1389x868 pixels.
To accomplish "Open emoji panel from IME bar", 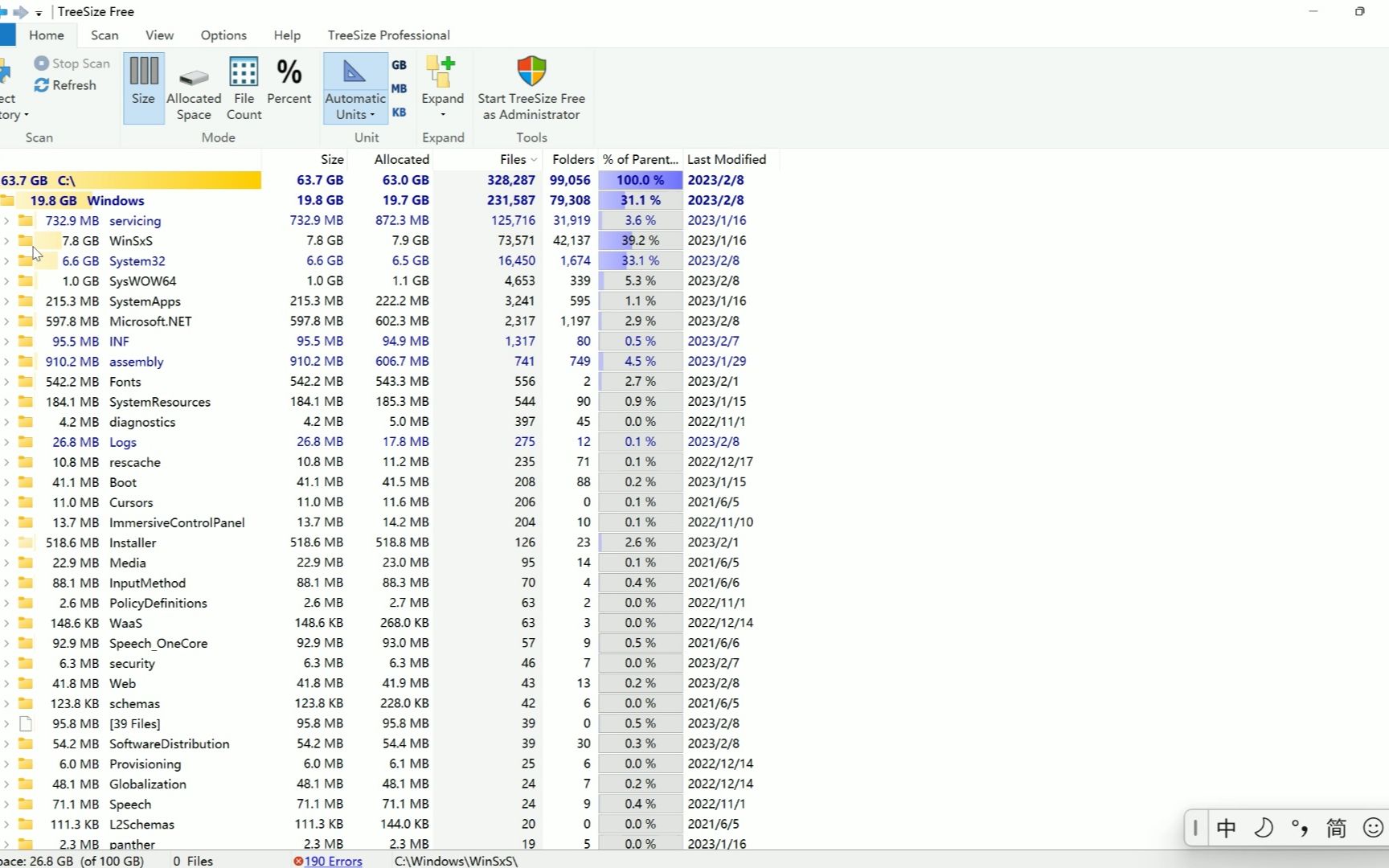I will click(1373, 828).
